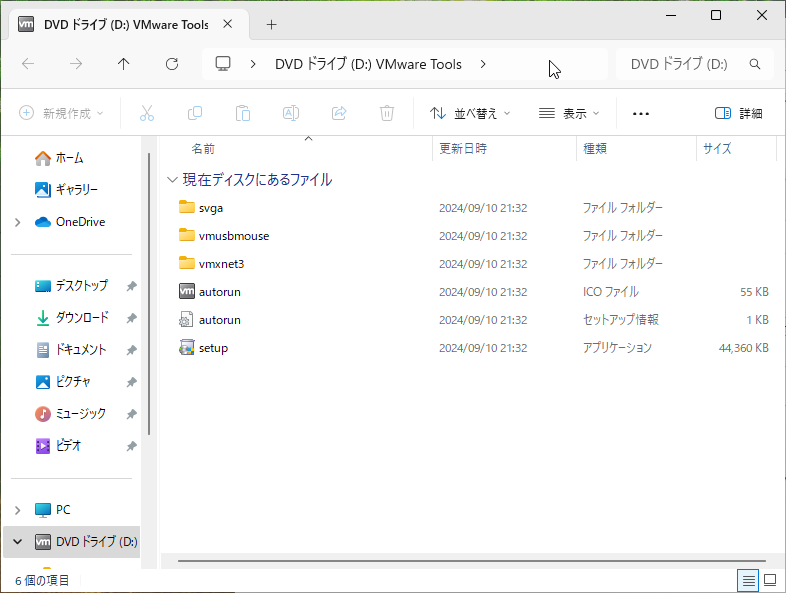The width and height of the screenshot is (786, 593).
Task: Open a new tab with plus button
Action: point(271,24)
